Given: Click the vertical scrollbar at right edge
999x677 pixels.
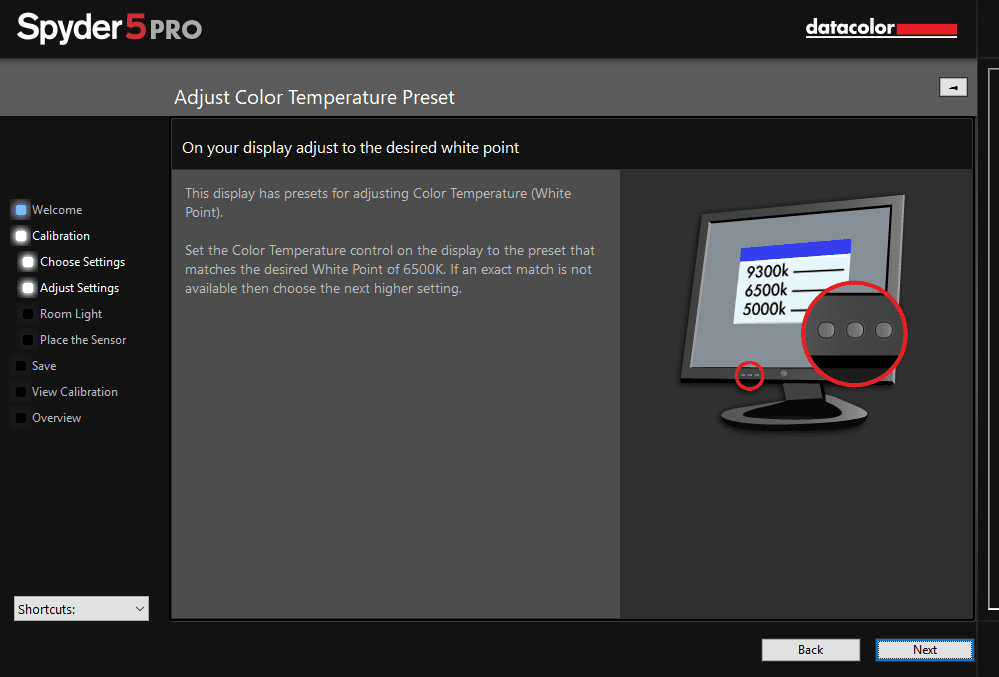Looking at the screenshot, I should [993, 338].
